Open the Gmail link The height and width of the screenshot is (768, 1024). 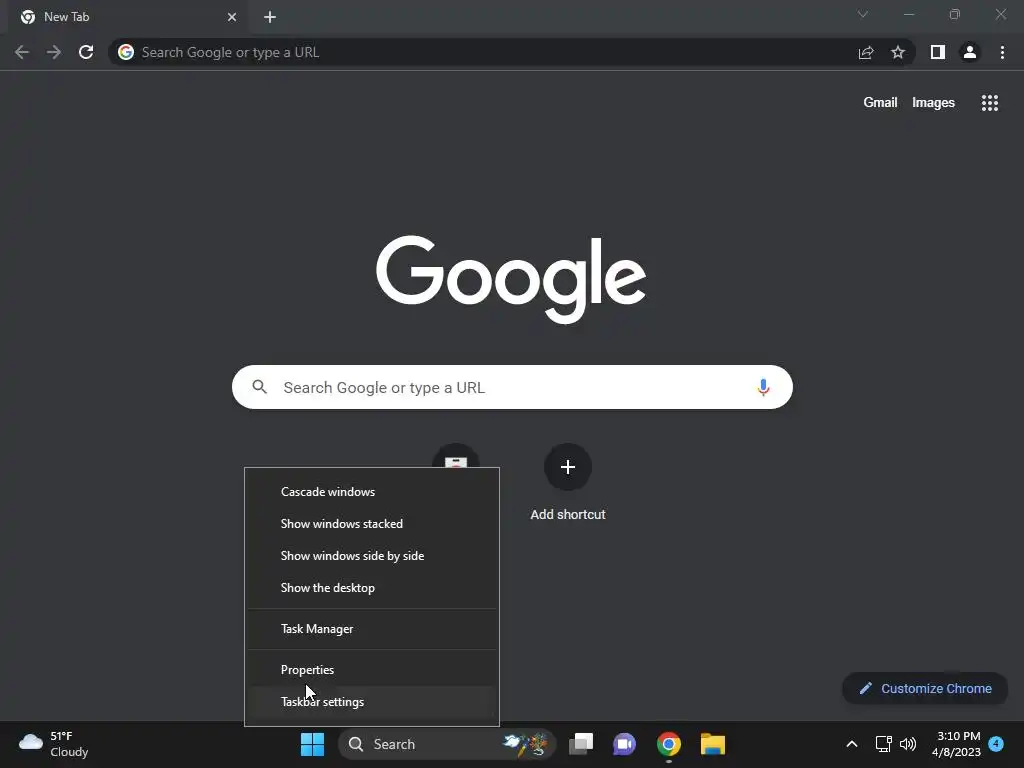tap(880, 103)
